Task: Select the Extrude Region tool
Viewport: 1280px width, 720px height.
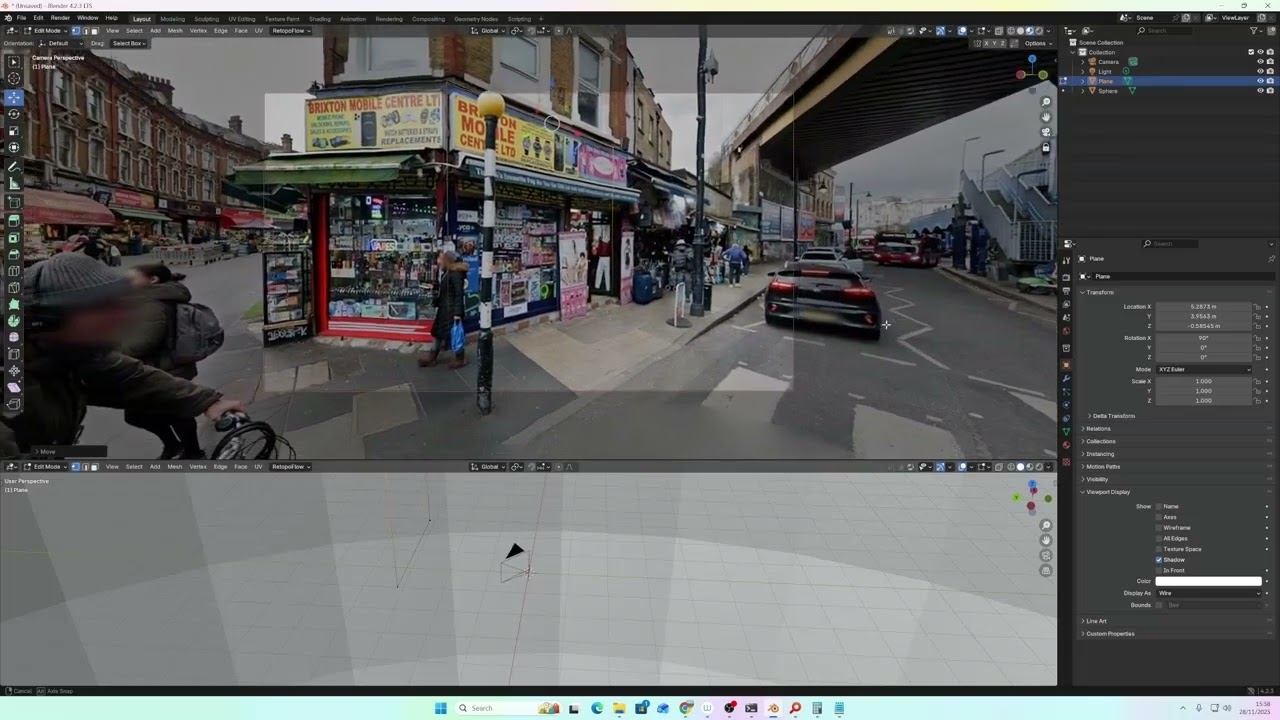Action: point(14,222)
